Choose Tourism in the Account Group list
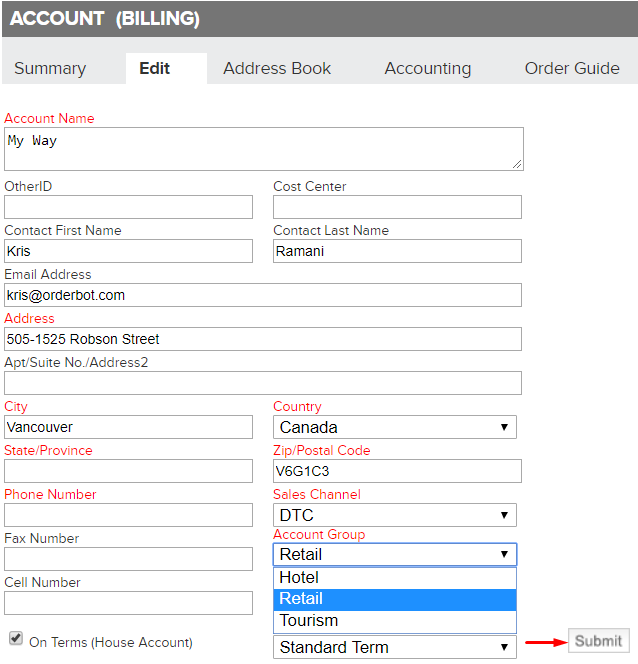Screen dimensions: 638x664 pos(395,621)
